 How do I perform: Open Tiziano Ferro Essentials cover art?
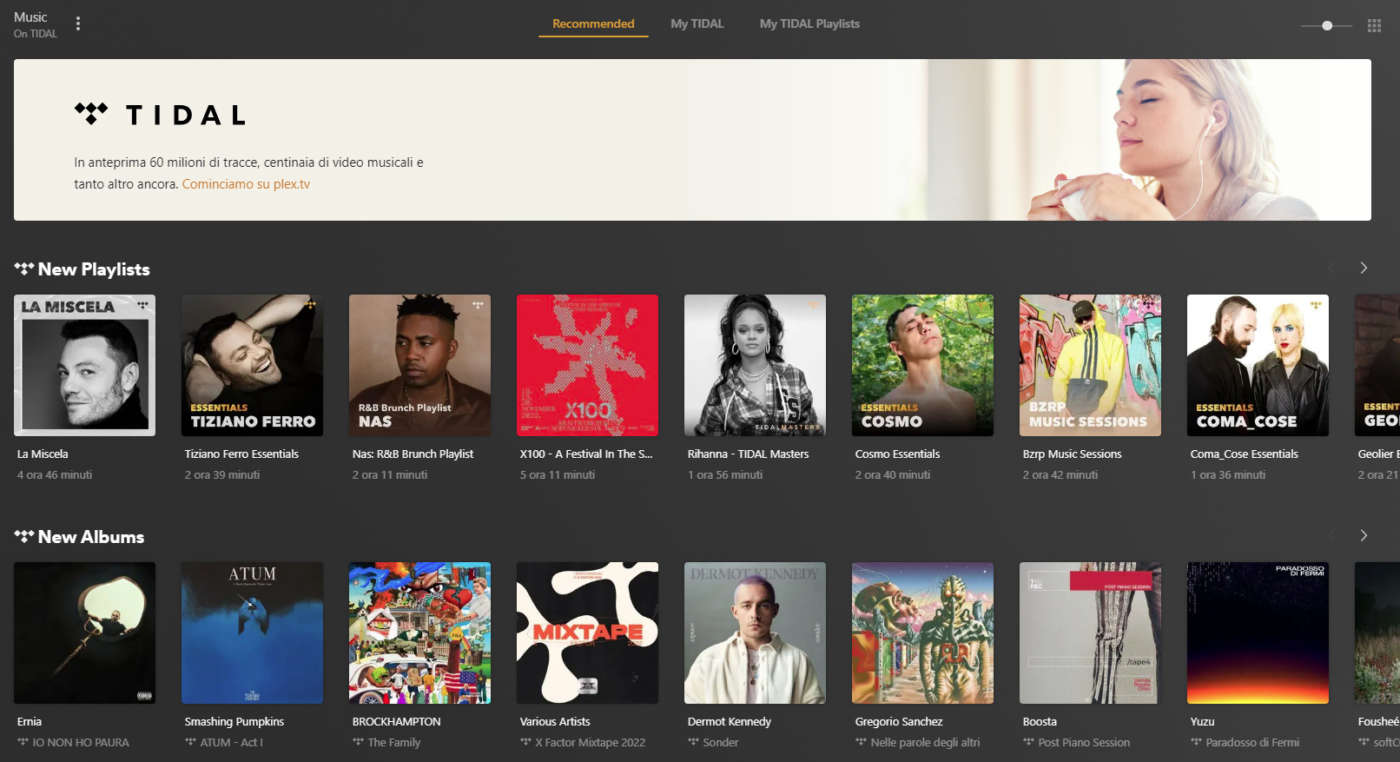point(252,365)
